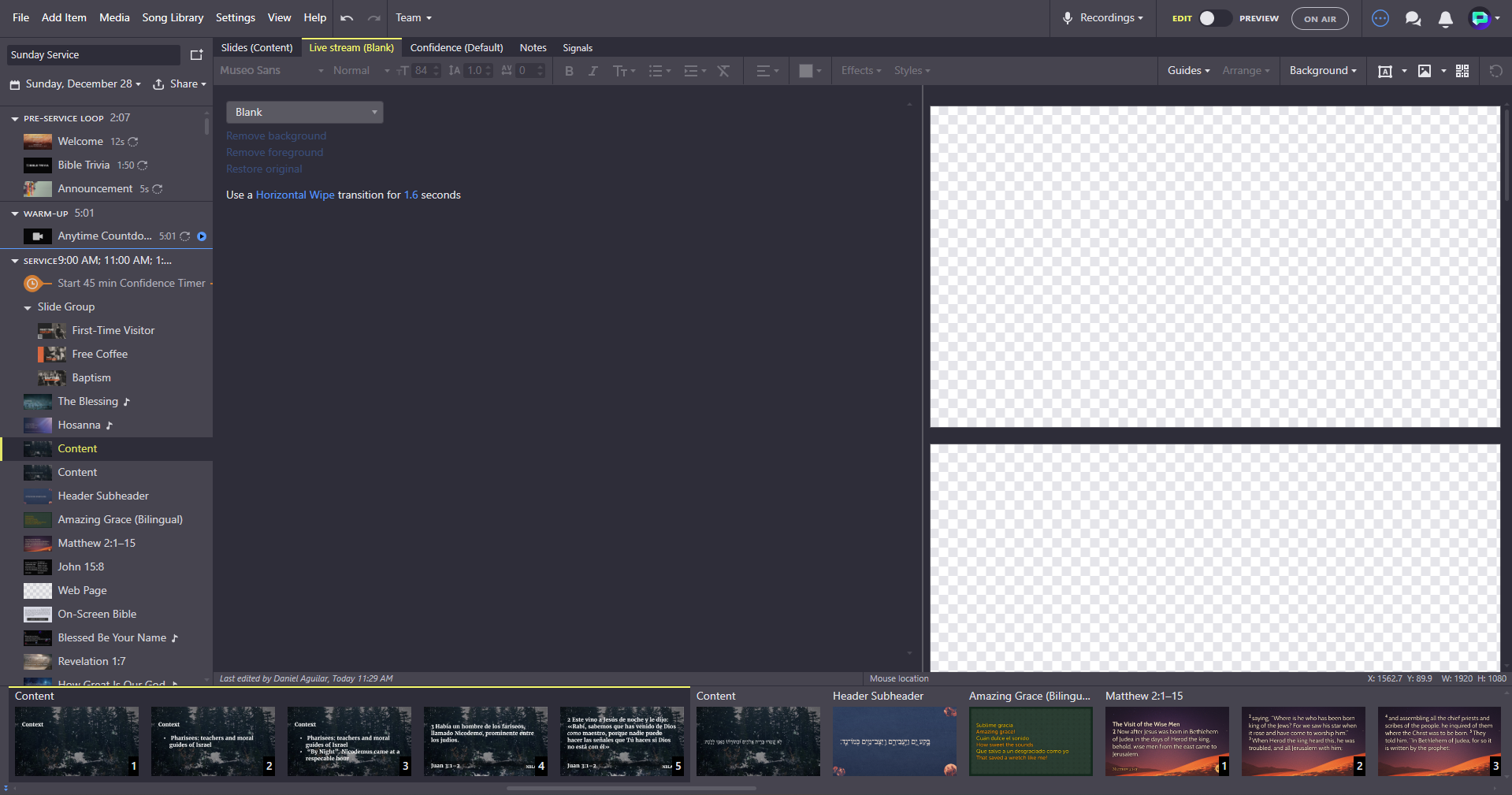The image size is (1512, 795).
Task: Click the Undo arrow icon
Action: pyautogui.click(x=347, y=18)
